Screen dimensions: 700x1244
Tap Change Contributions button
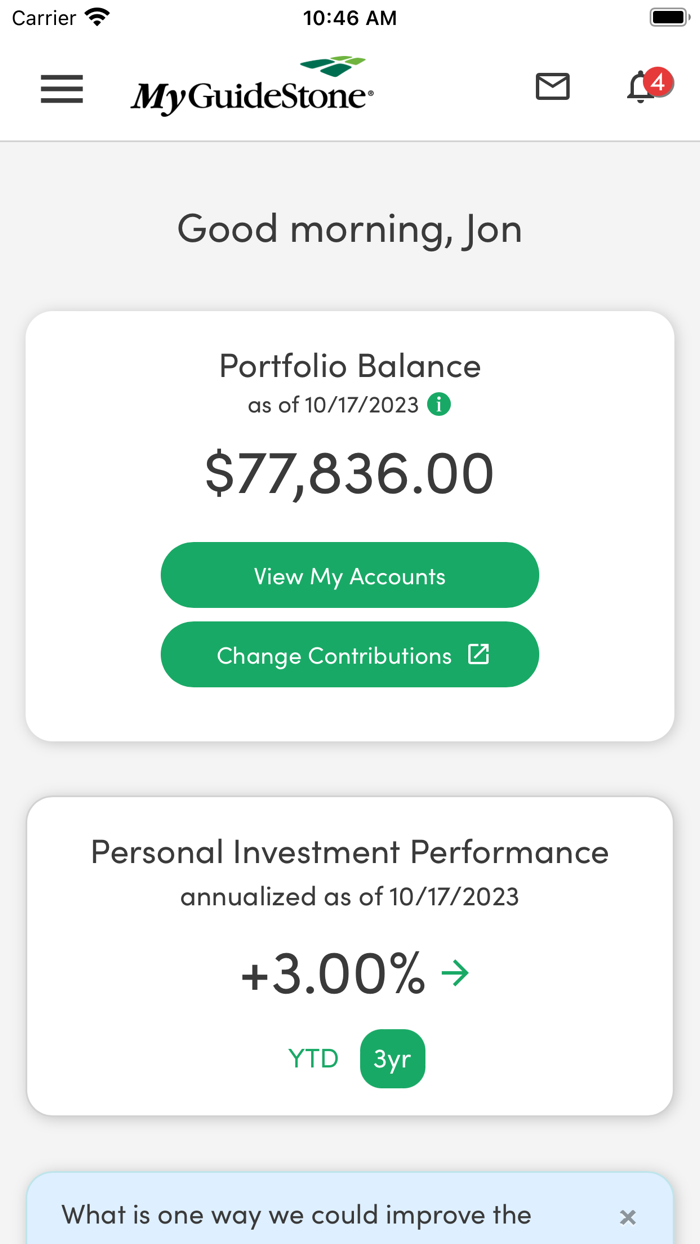tap(350, 654)
